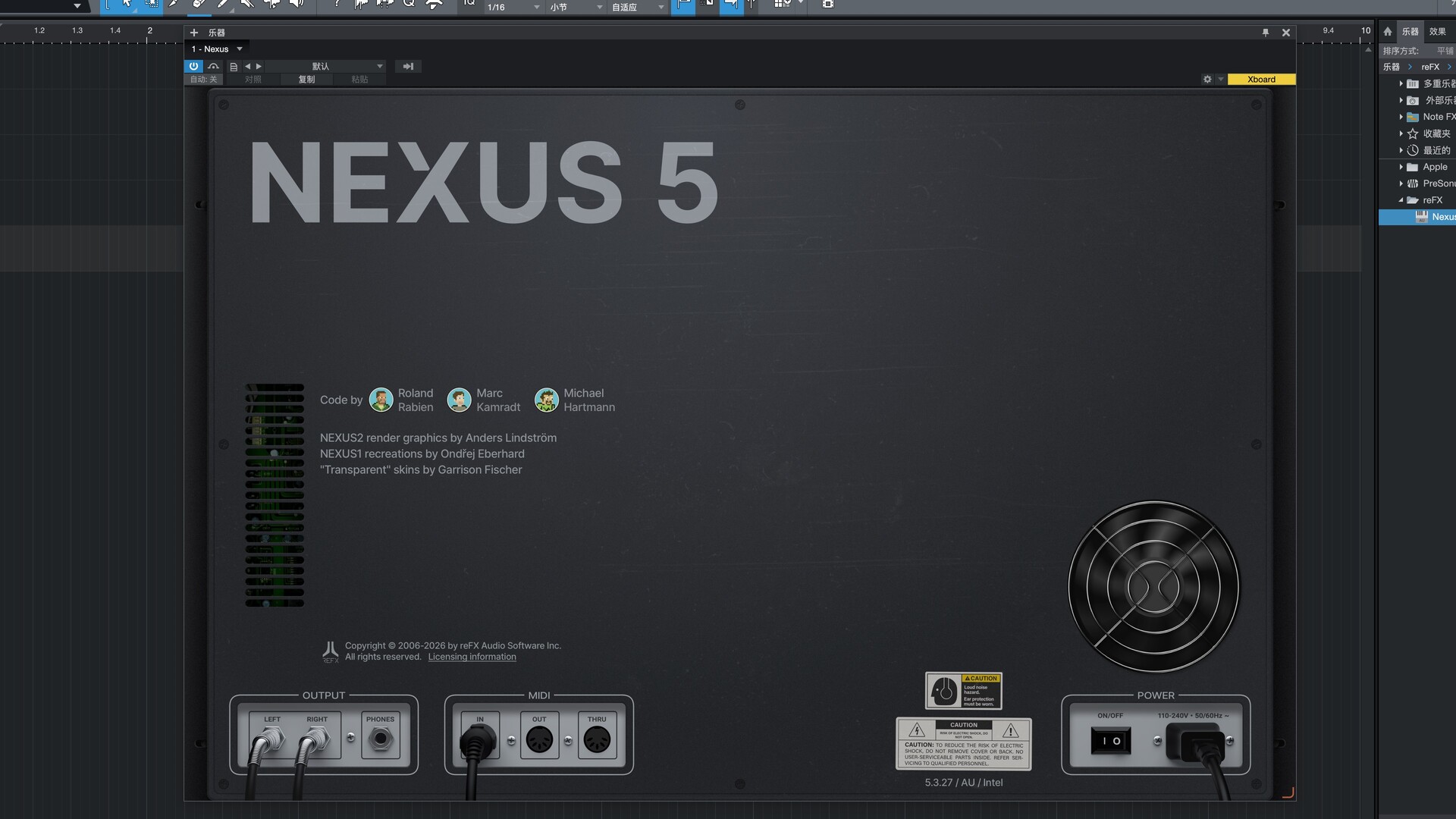Go to the previous preset arrow
This screenshot has height=819, width=1456.
point(247,67)
